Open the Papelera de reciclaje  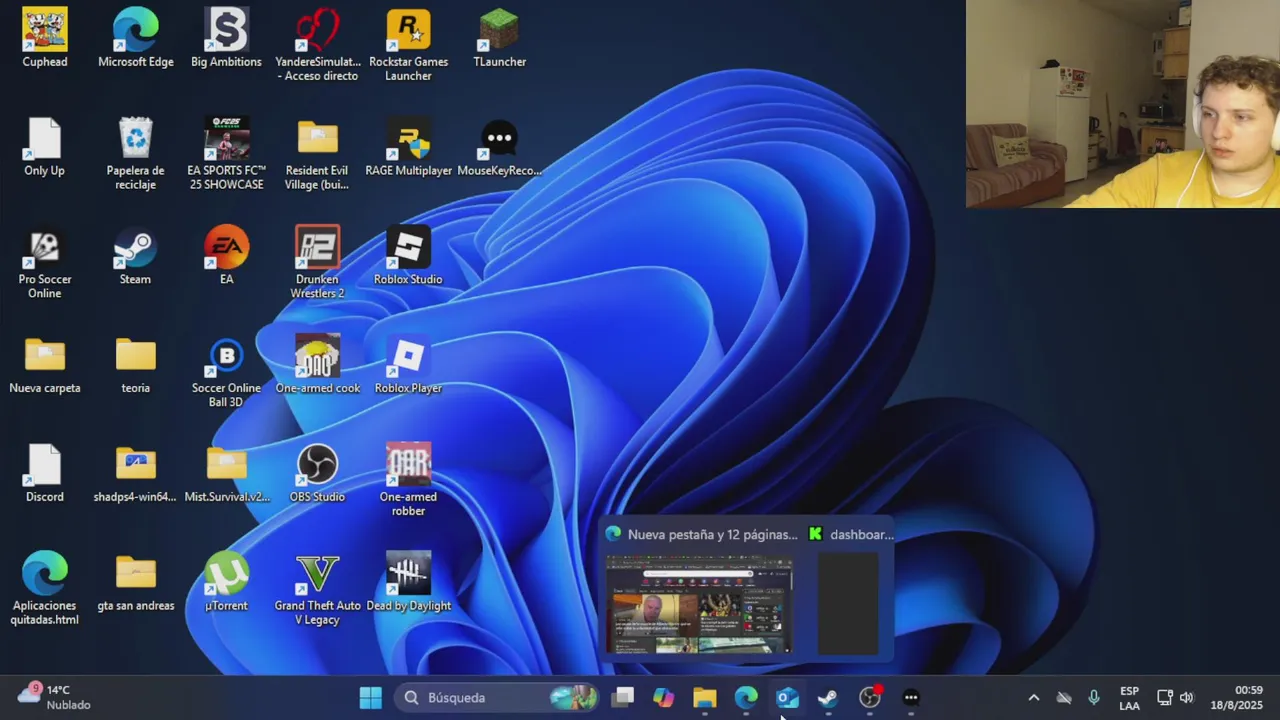[136, 154]
